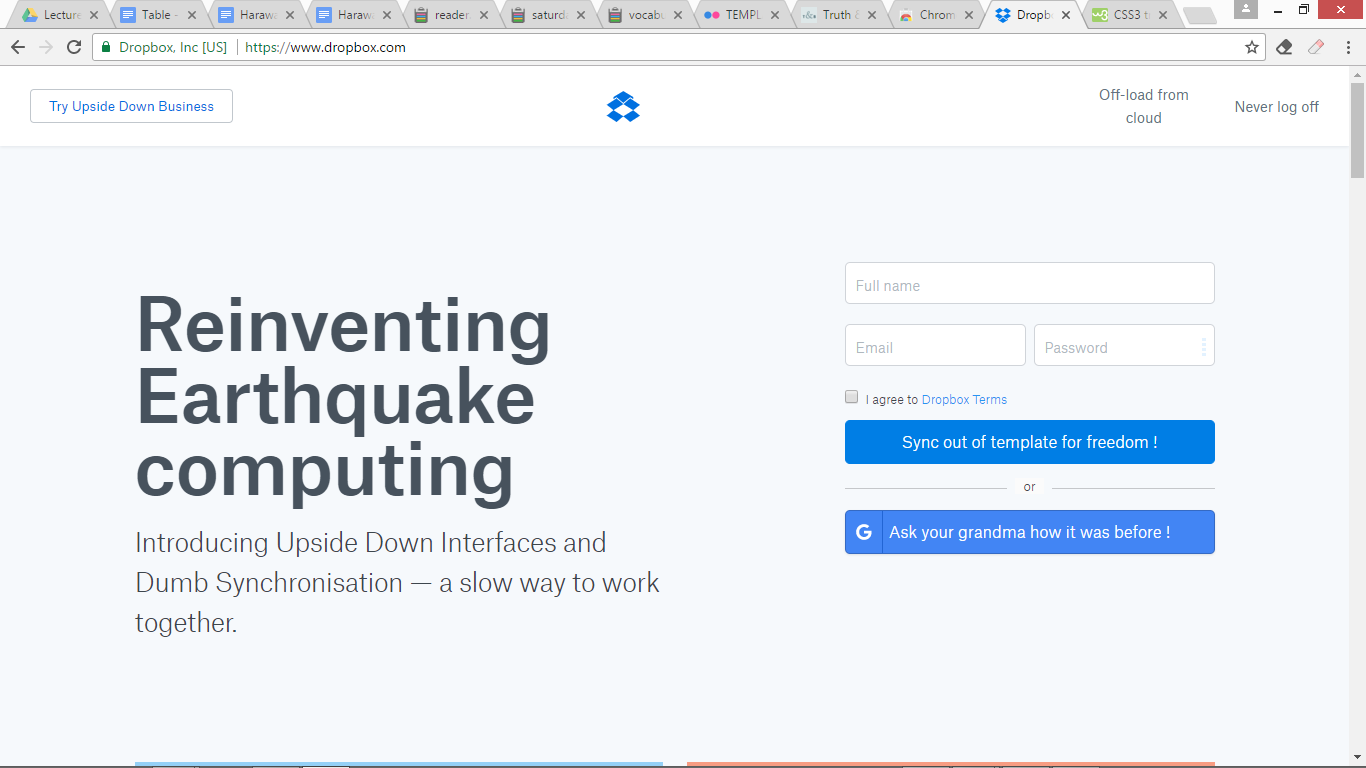
Task: Close the reader tab
Action: (484, 15)
